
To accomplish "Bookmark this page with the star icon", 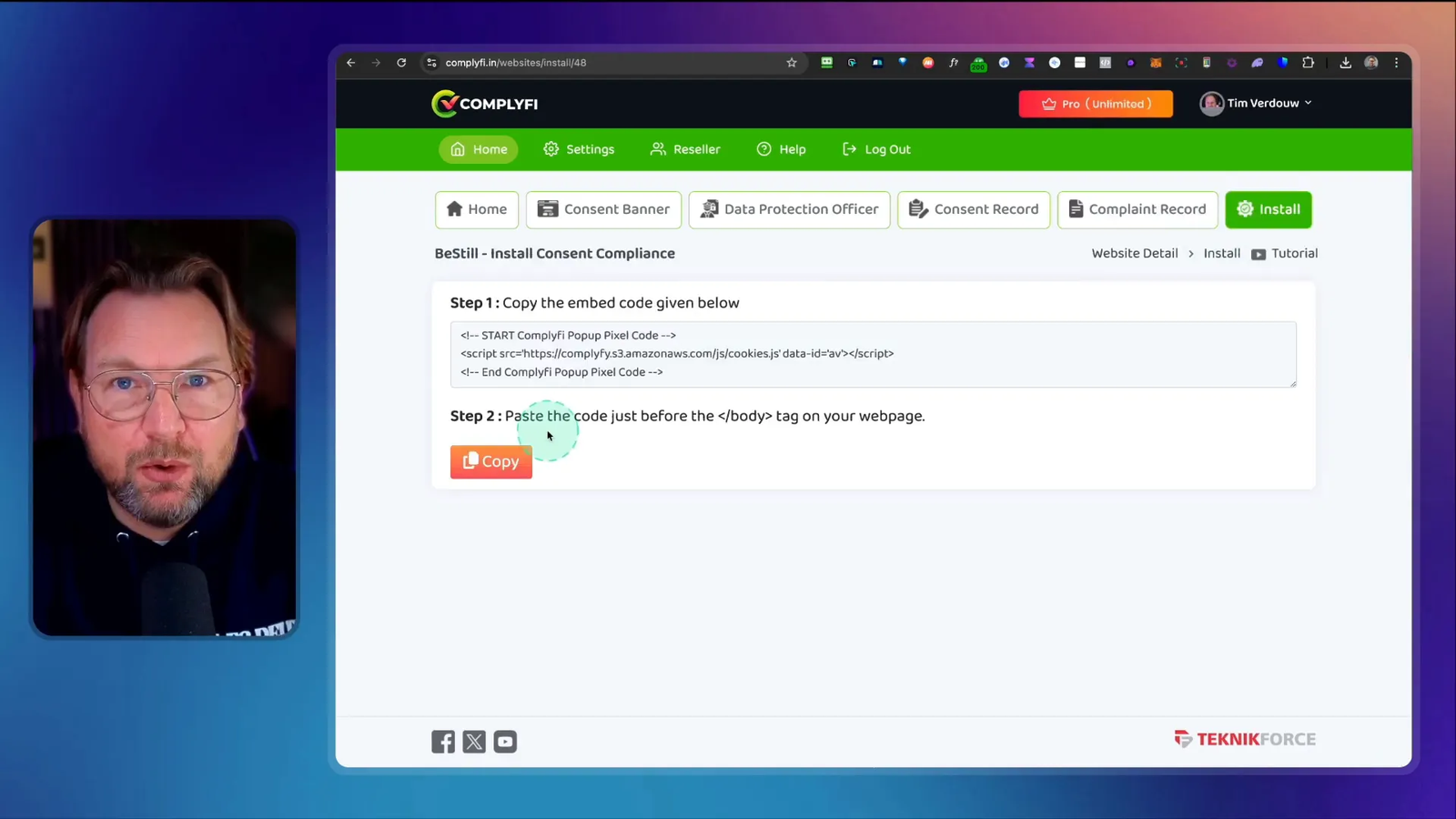I will click(792, 63).
